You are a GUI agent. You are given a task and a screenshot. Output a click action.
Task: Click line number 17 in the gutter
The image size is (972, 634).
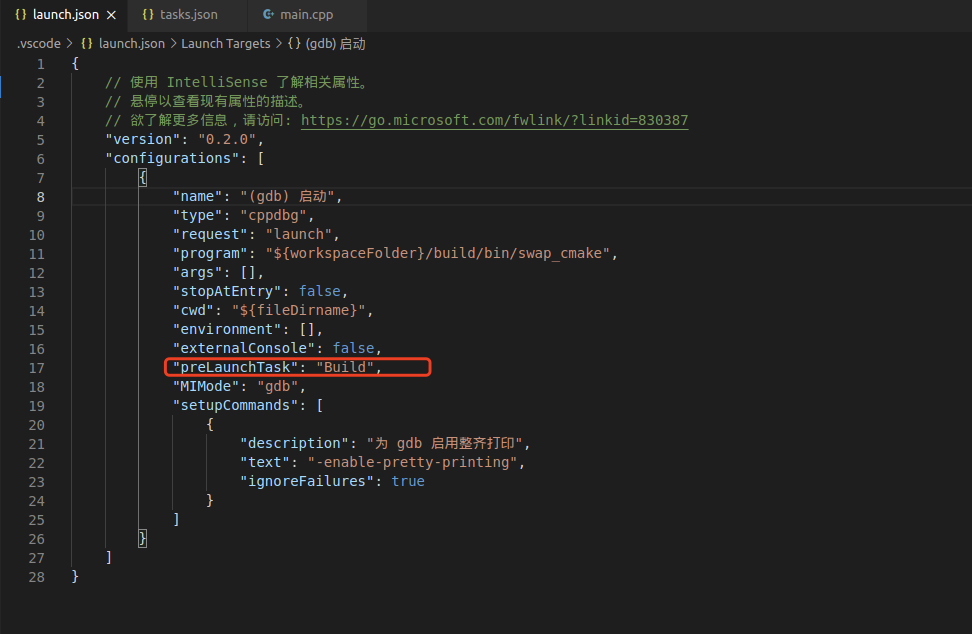pos(37,368)
